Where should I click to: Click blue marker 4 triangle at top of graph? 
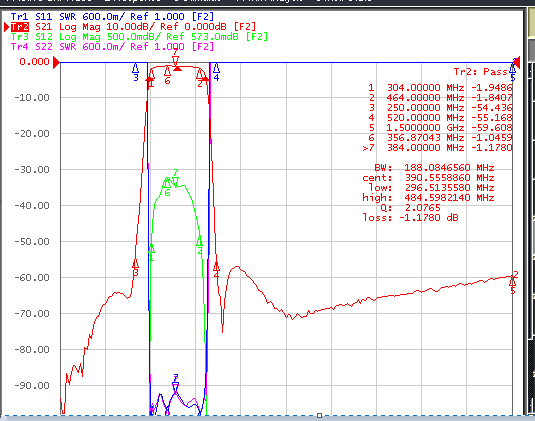[216, 68]
